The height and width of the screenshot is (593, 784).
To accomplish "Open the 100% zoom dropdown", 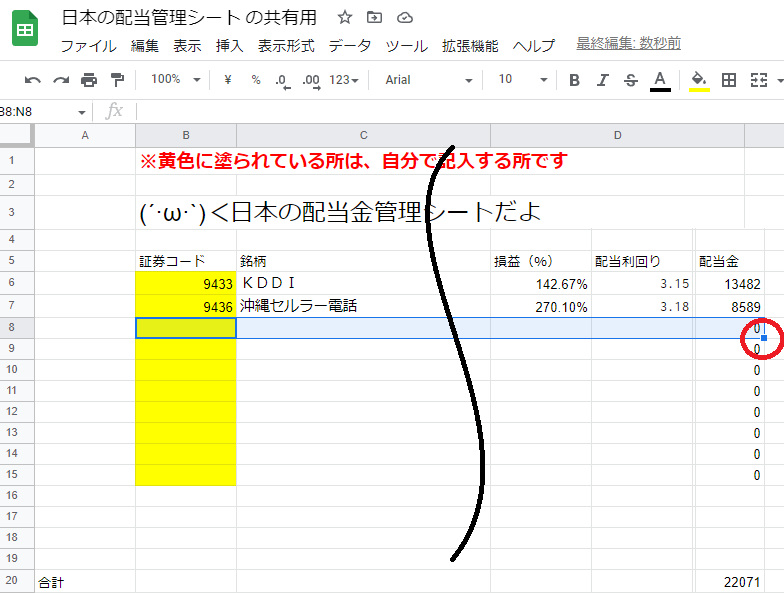I will coord(175,80).
